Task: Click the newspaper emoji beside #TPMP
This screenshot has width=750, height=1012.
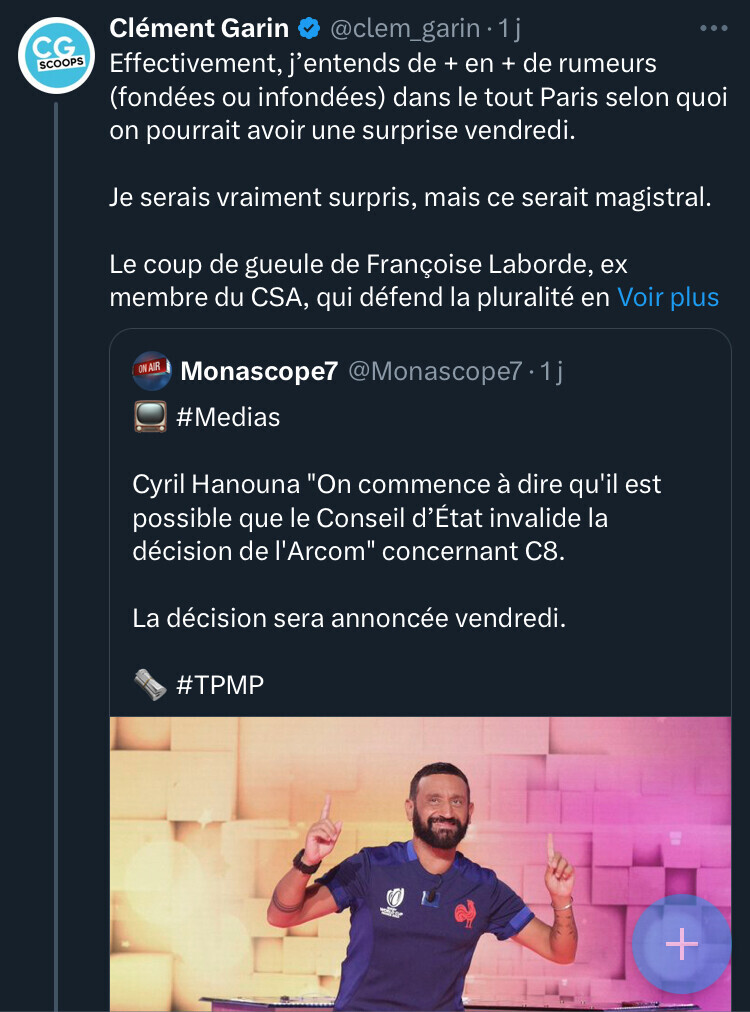Action: click(149, 685)
